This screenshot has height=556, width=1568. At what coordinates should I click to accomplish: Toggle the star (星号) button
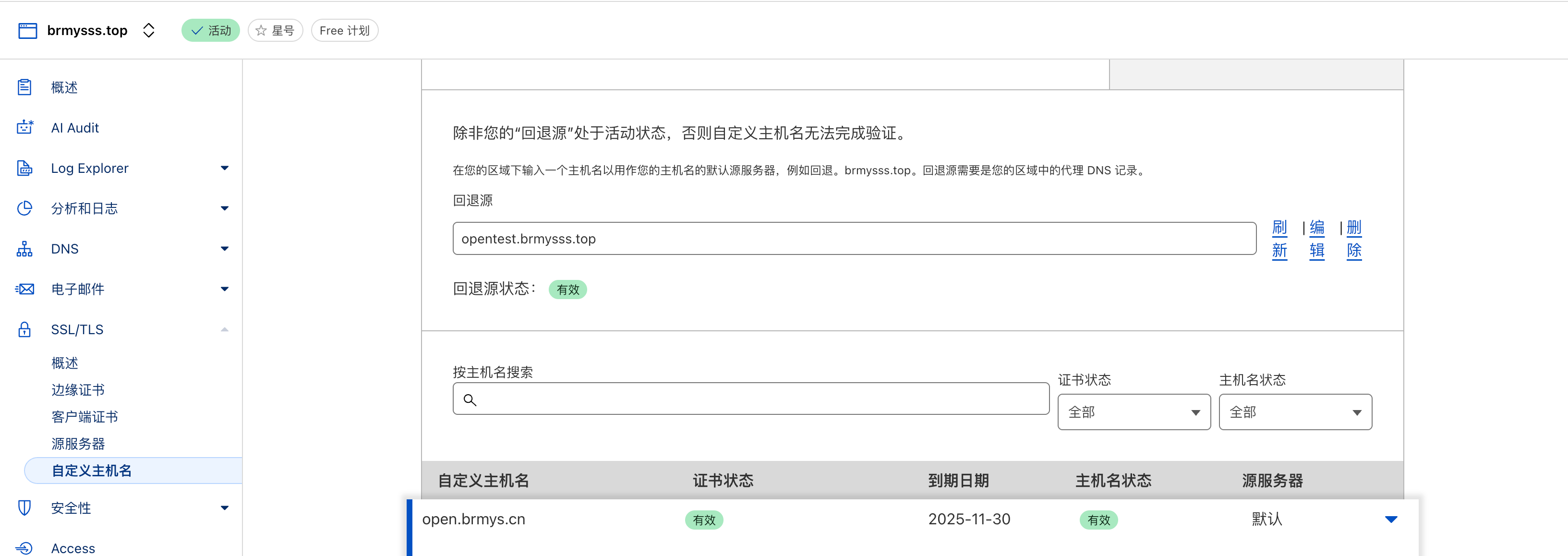tap(275, 30)
